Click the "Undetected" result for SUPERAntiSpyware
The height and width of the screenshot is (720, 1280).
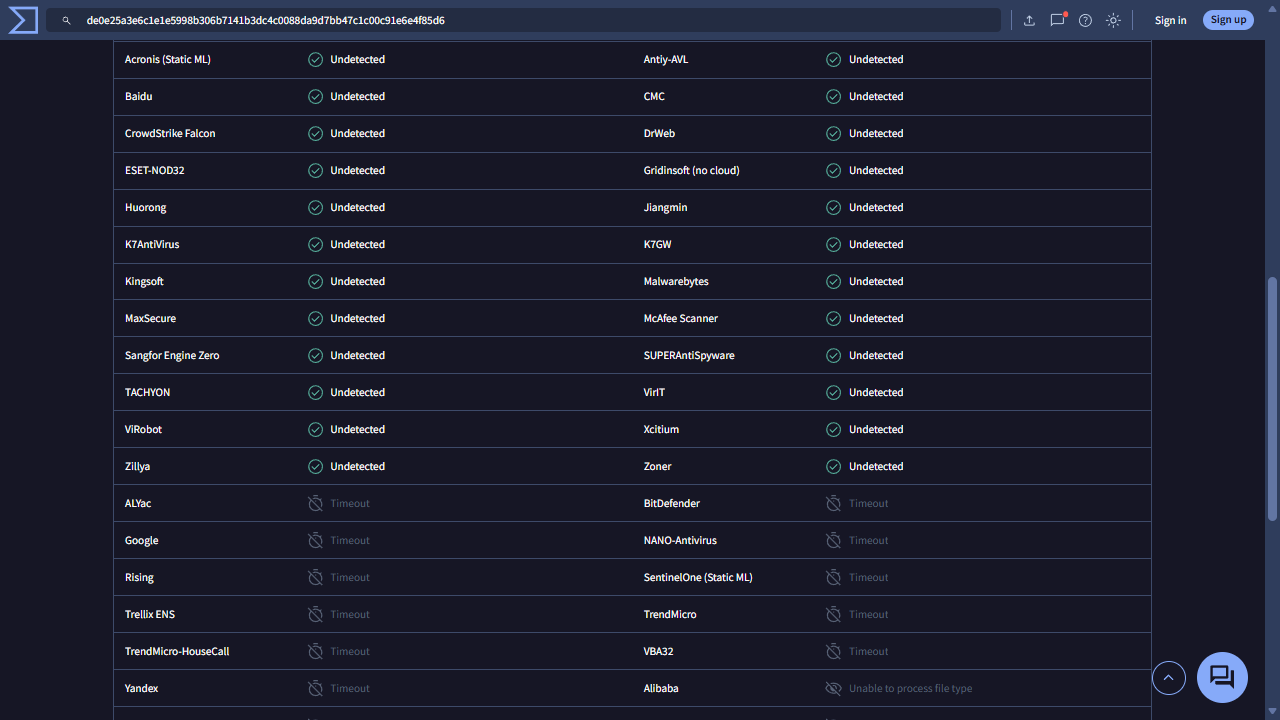click(x=876, y=356)
